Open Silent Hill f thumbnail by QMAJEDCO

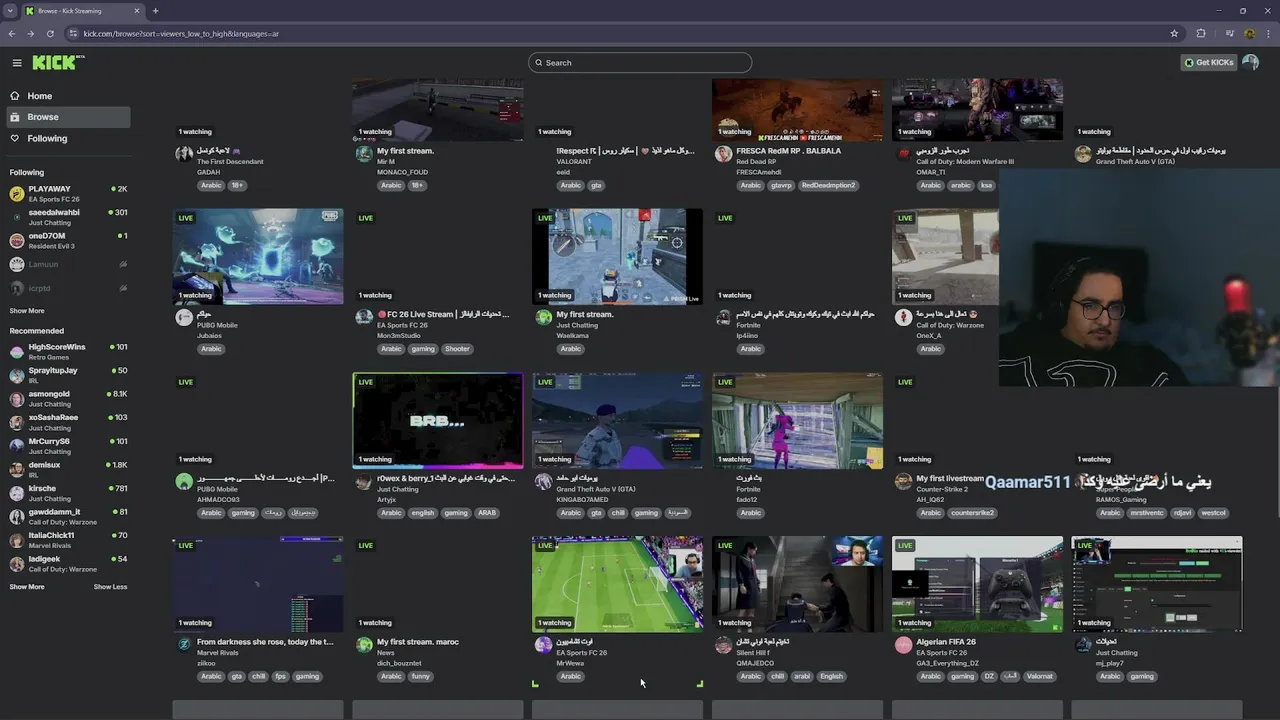[797, 585]
